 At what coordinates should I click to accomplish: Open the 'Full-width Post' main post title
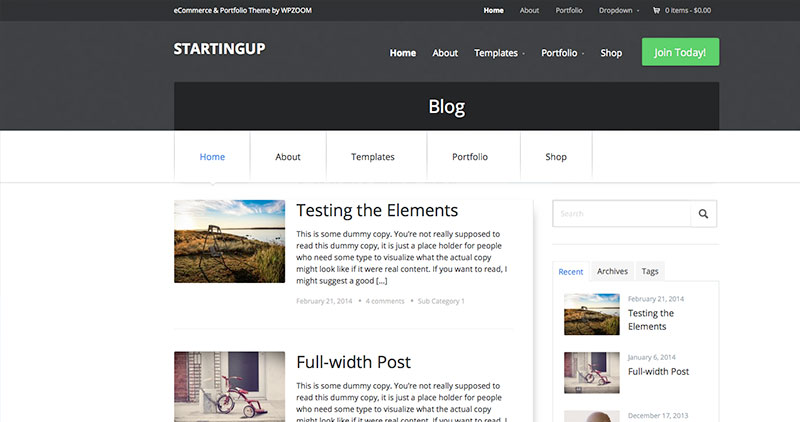click(x=353, y=362)
